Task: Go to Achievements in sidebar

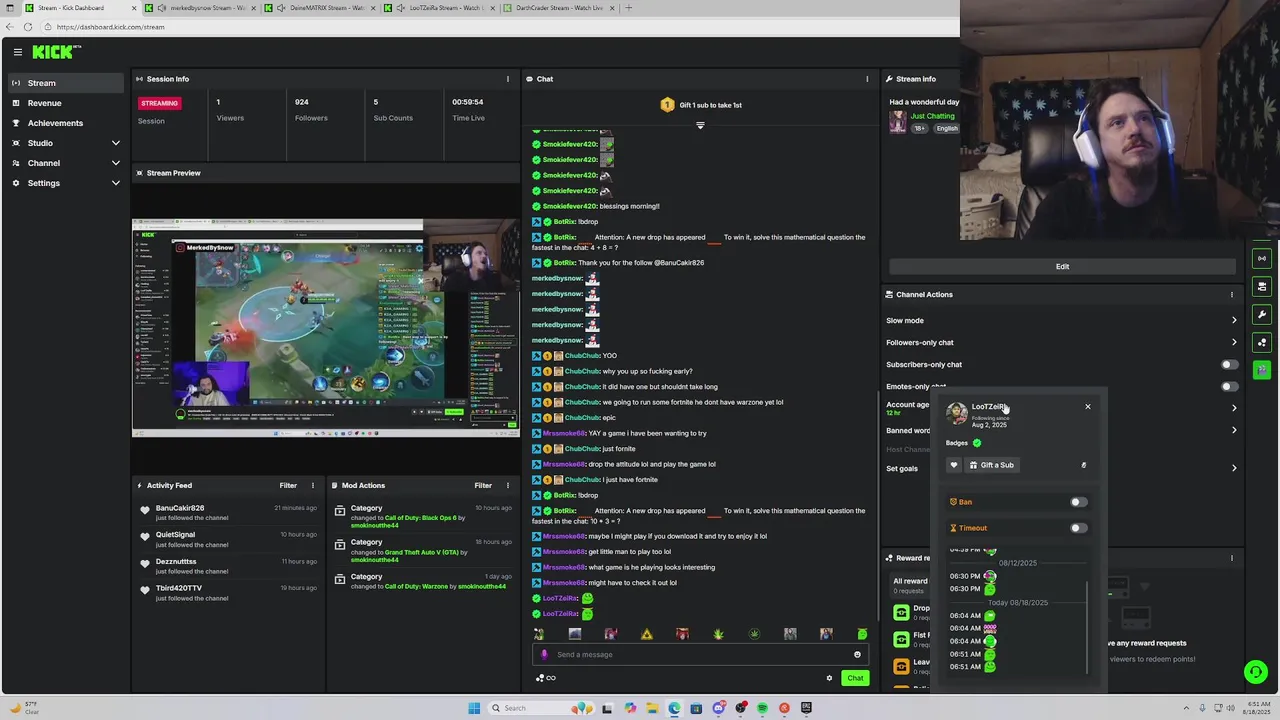Action: click(x=67, y=123)
